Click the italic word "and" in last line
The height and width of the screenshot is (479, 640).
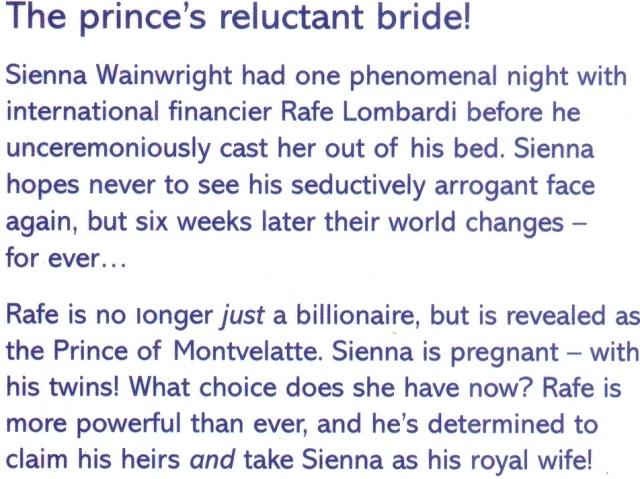(x=212, y=460)
